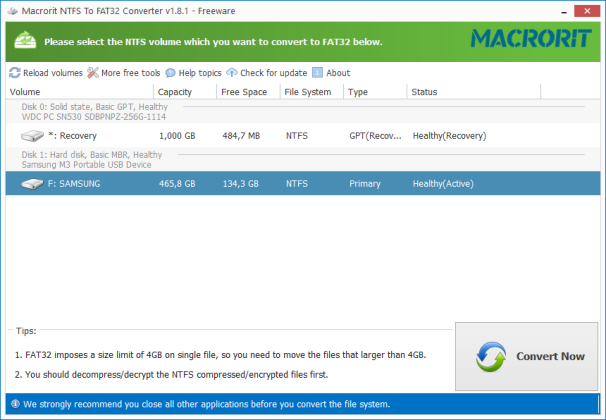
Task: Click the green converter logo in banner
Action: point(25,41)
